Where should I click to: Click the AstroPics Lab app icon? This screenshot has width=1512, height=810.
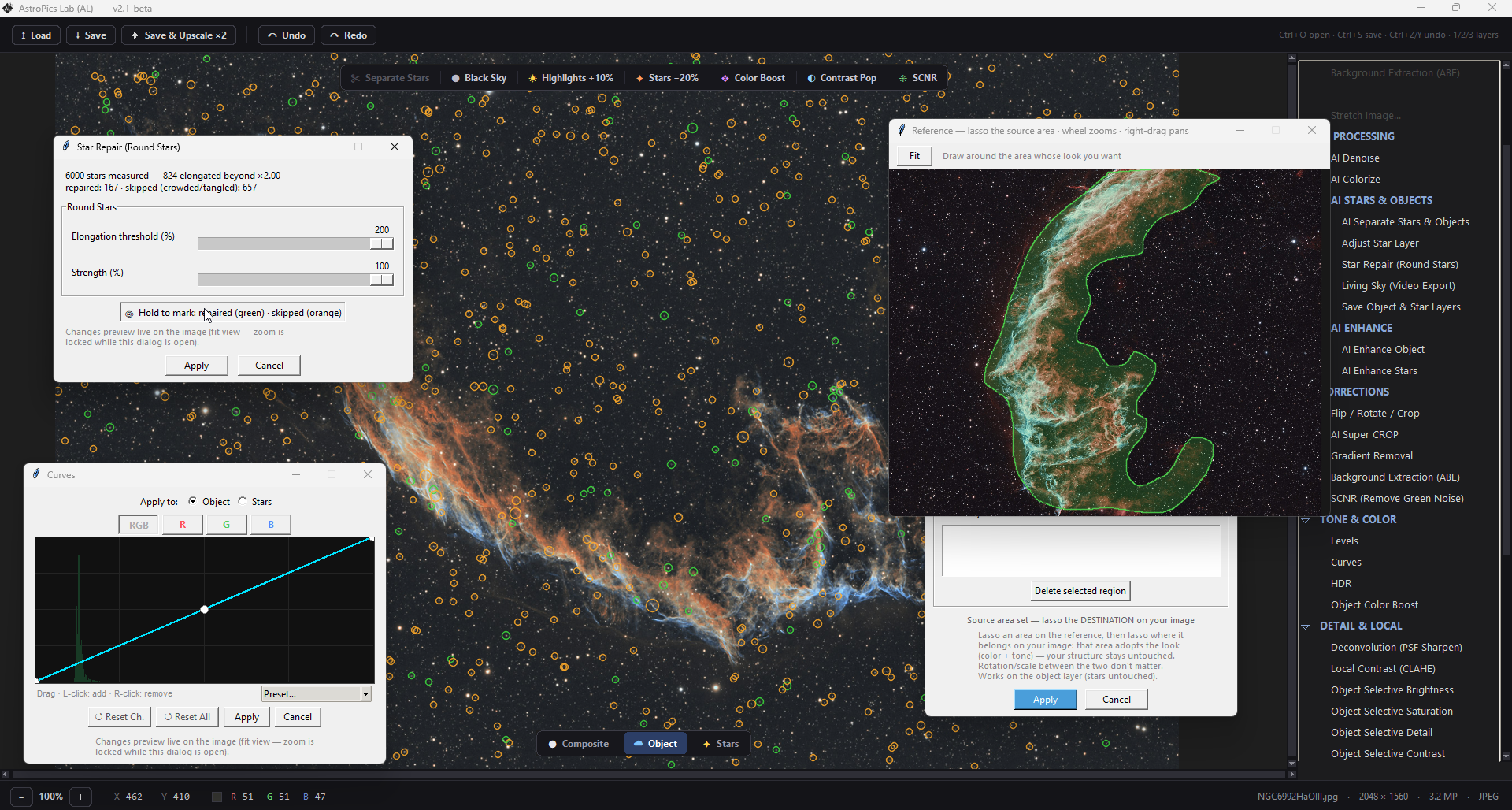tap(8, 8)
